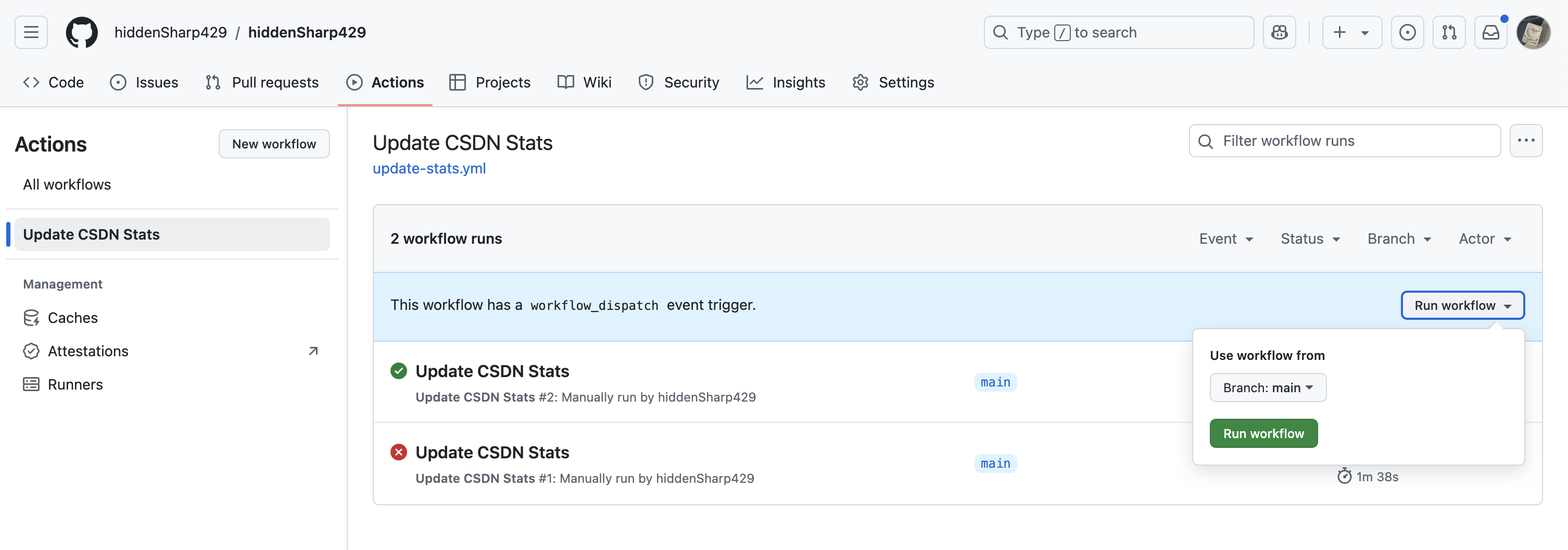Expand the Event filter dropdown

tap(1226, 239)
